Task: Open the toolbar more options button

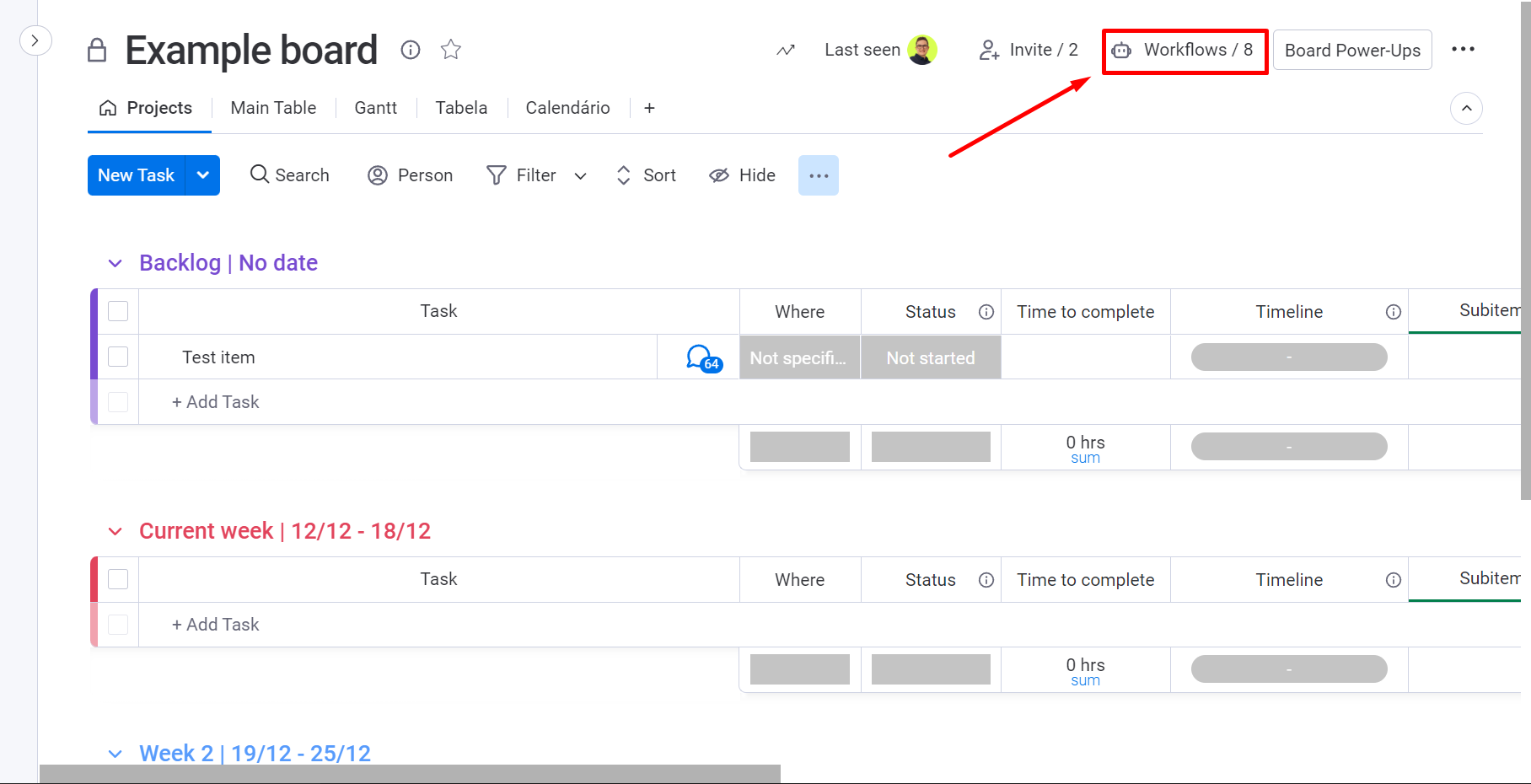Action: [819, 175]
